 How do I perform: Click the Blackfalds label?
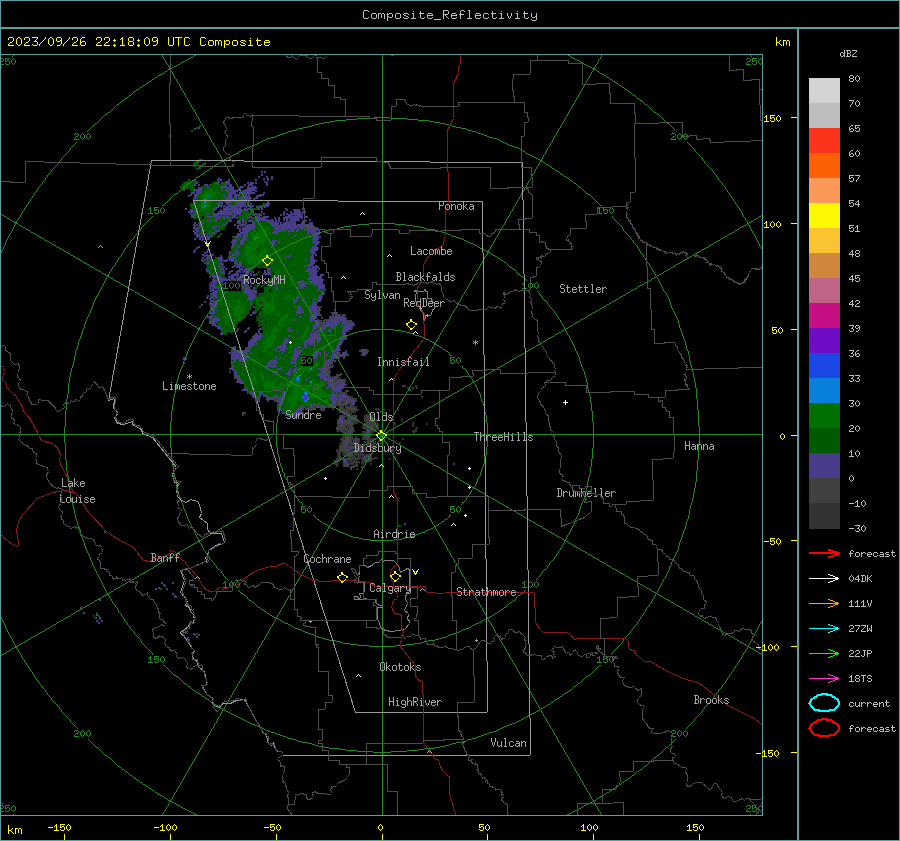[x=425, y=277]
